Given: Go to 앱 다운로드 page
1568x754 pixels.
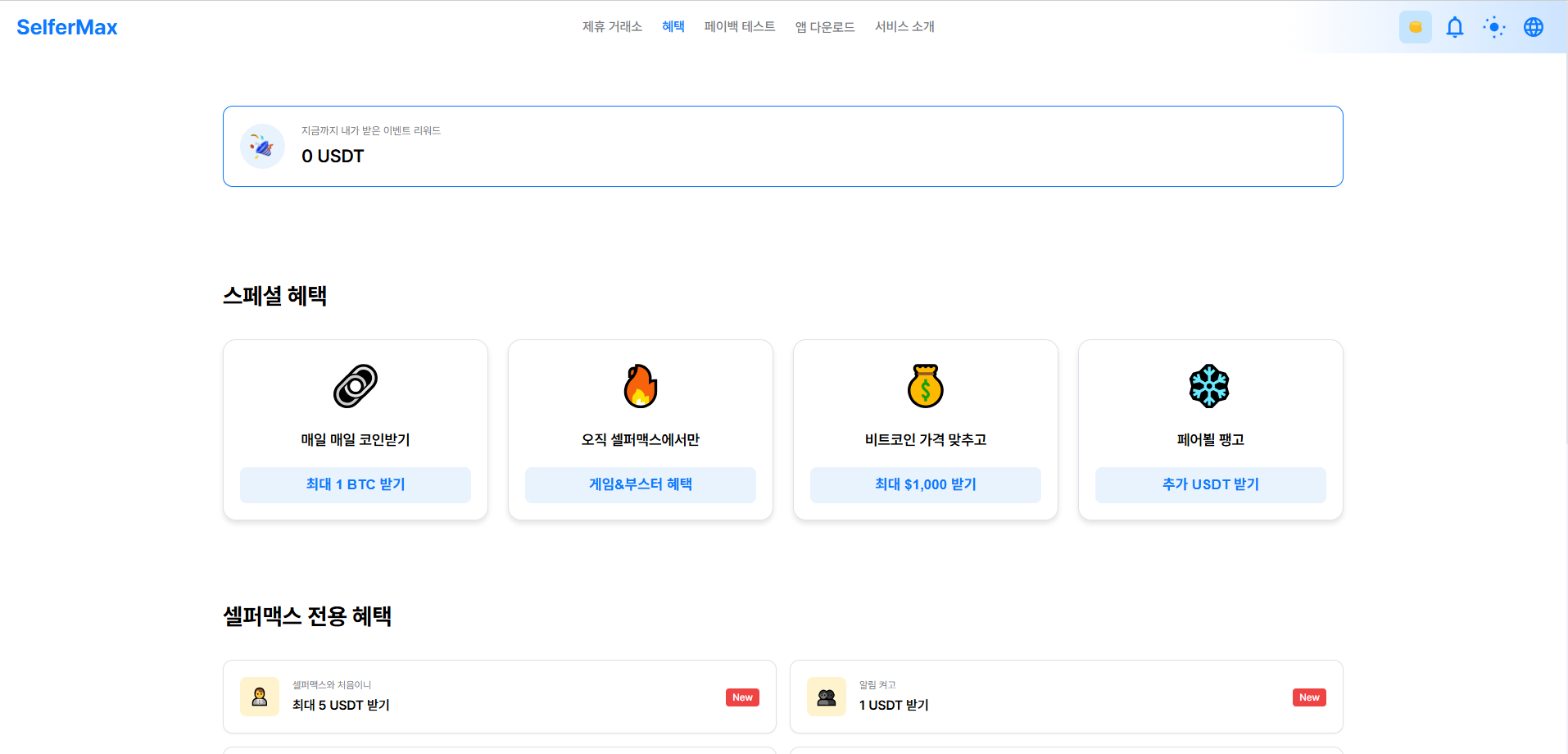Looking at the screenshot, I should (x=824, y=27).
